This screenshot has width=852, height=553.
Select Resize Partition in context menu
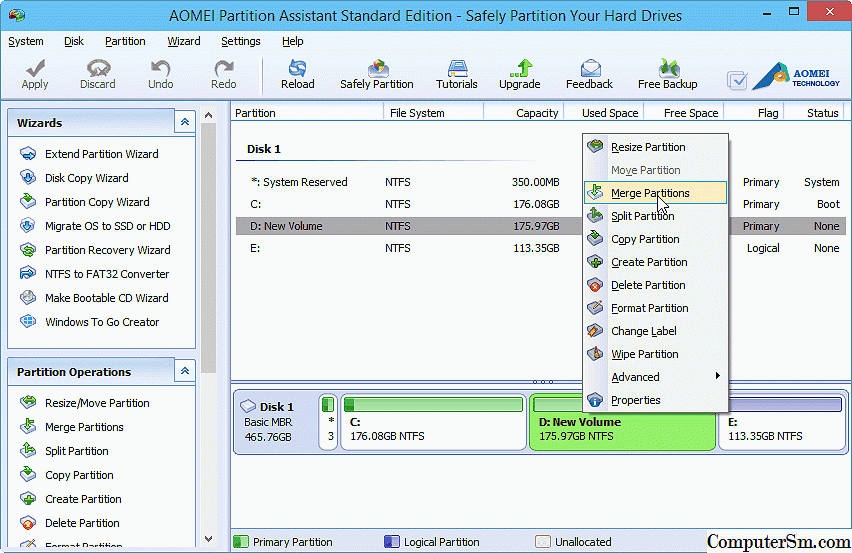656,147
